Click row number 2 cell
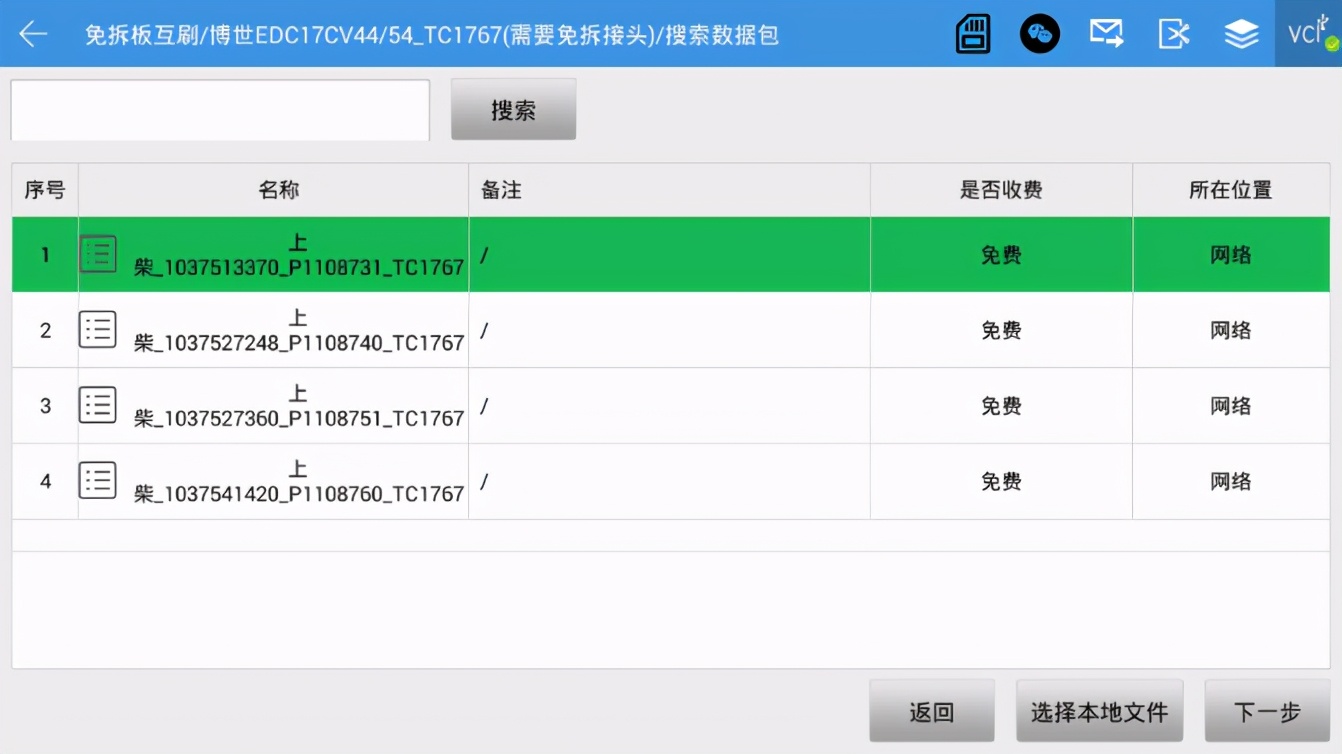The width and height of the screenshot is (1342, 754). [x=45, y=330]
